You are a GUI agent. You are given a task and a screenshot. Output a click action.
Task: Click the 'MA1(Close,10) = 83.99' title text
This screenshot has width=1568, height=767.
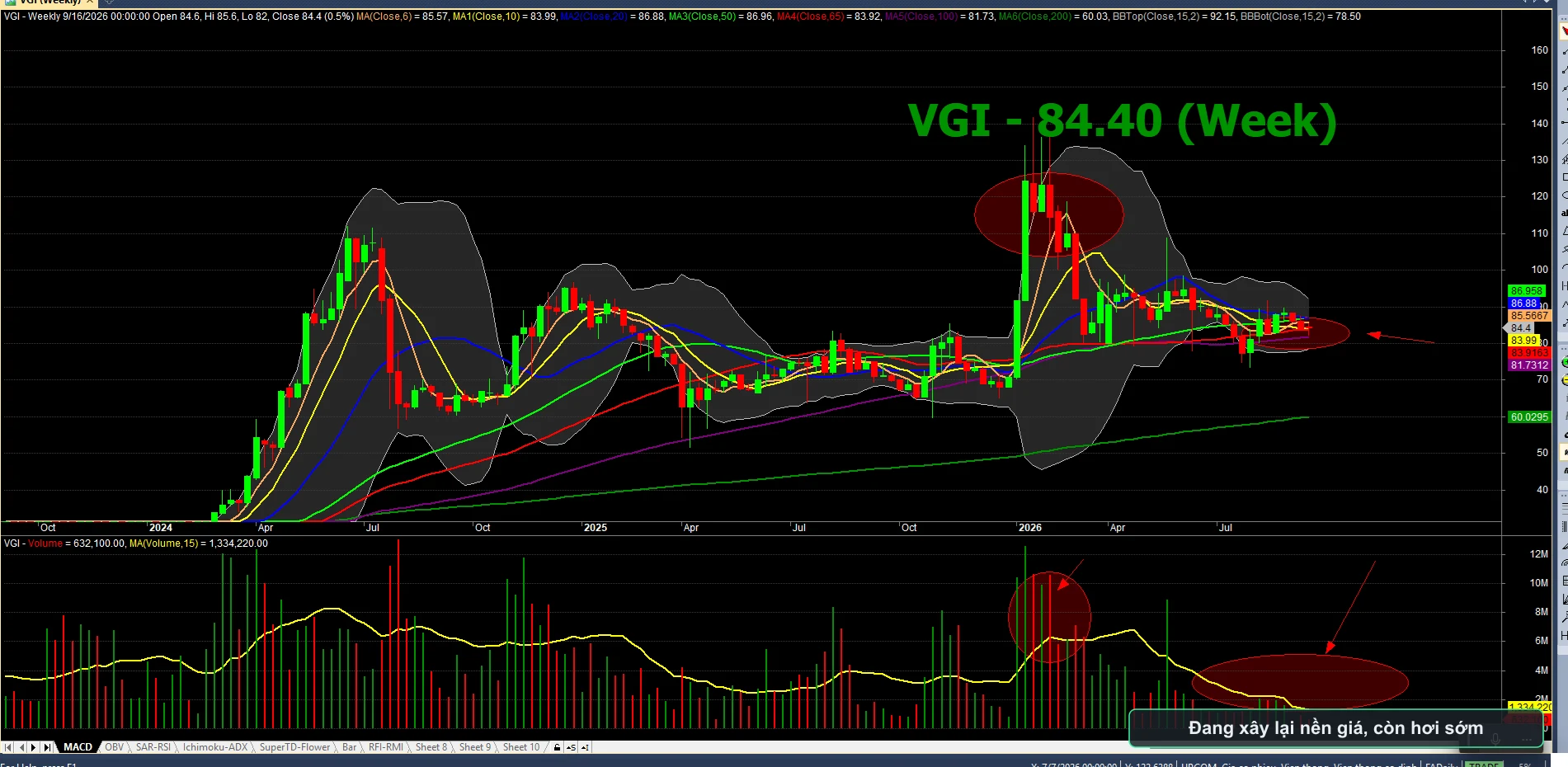coord(505,16)
